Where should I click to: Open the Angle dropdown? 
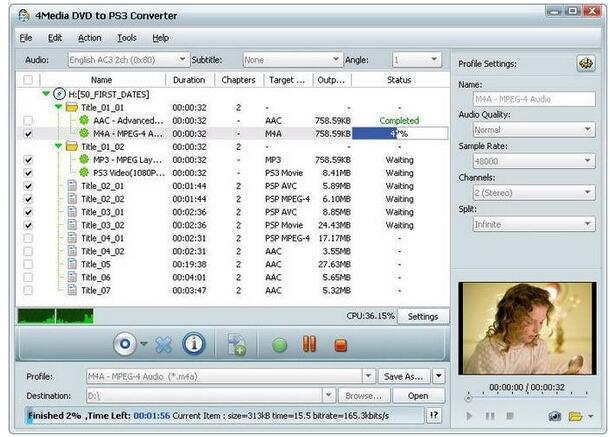pos(417,60)
